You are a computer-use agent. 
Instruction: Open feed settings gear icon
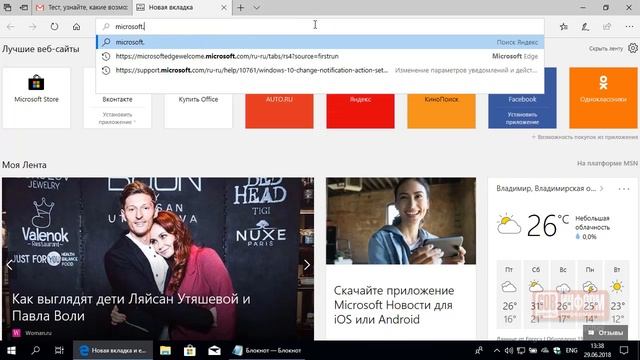point(633,48)
